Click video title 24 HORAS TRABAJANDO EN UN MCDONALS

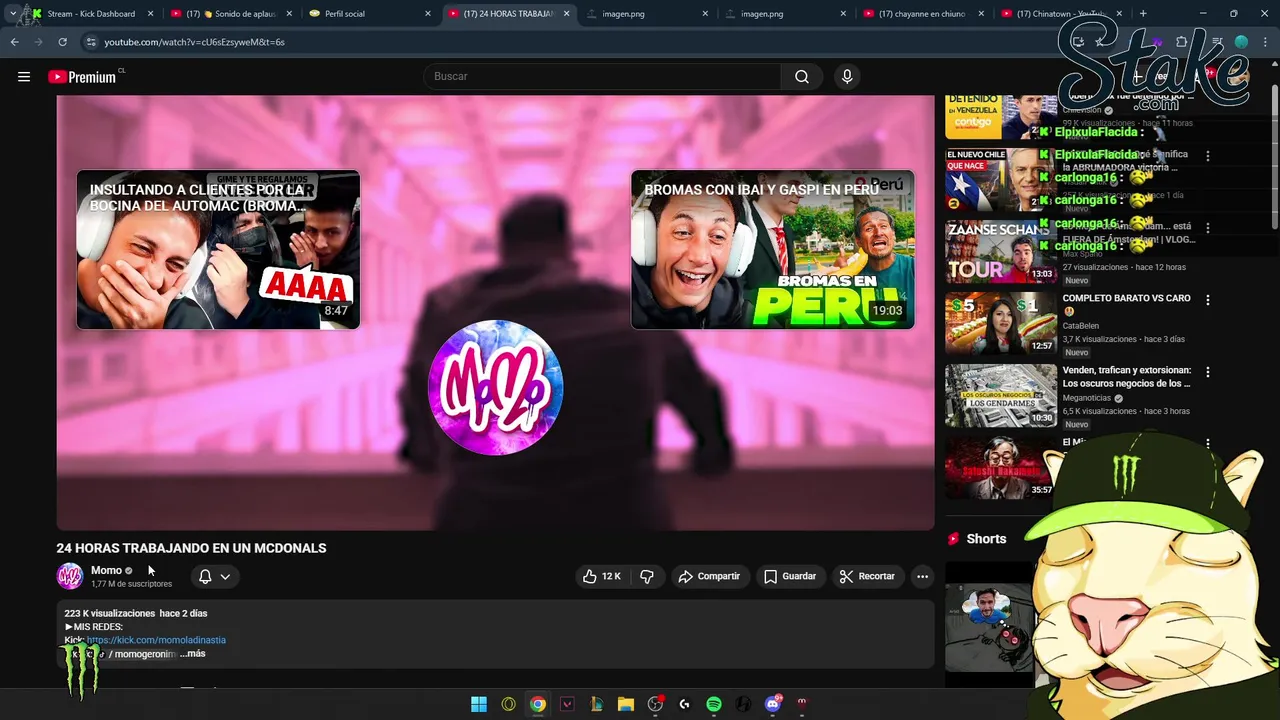tap(191, 548)
